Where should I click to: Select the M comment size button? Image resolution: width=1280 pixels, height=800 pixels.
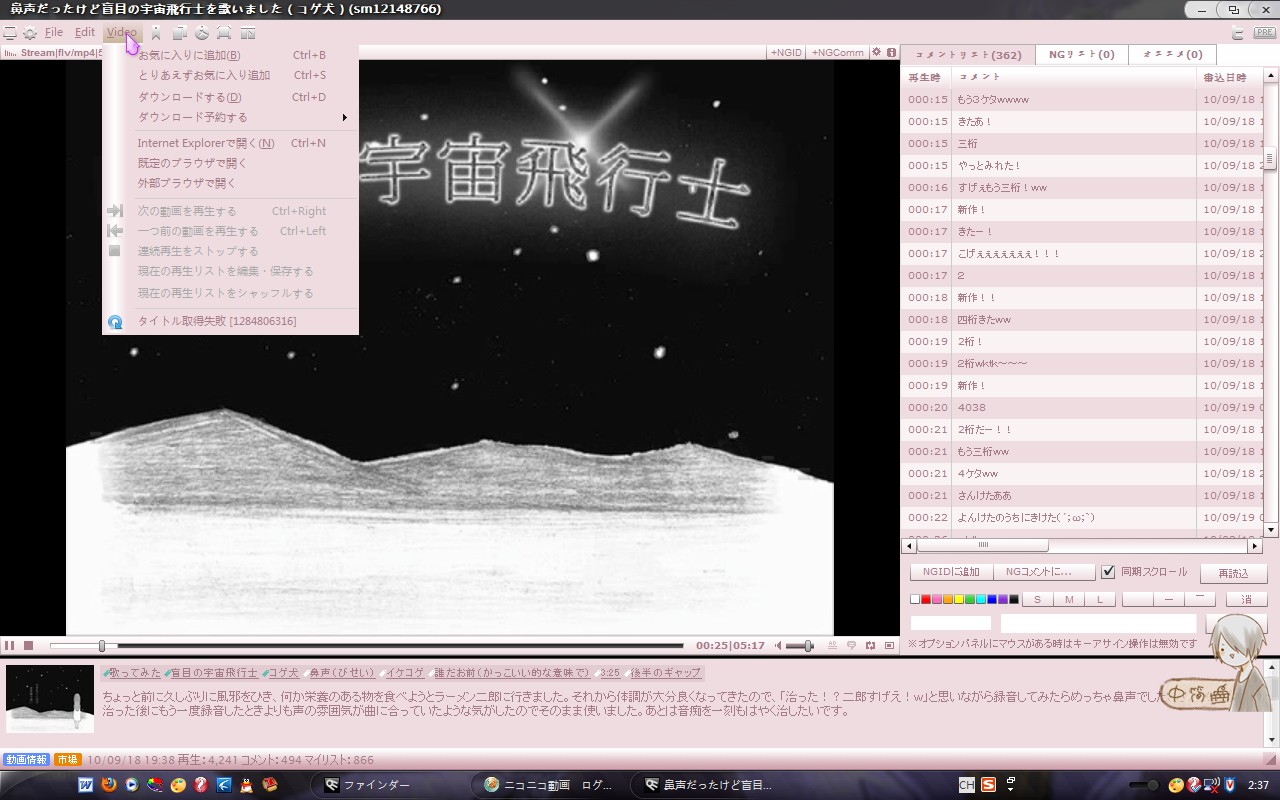pos(1069,600)
